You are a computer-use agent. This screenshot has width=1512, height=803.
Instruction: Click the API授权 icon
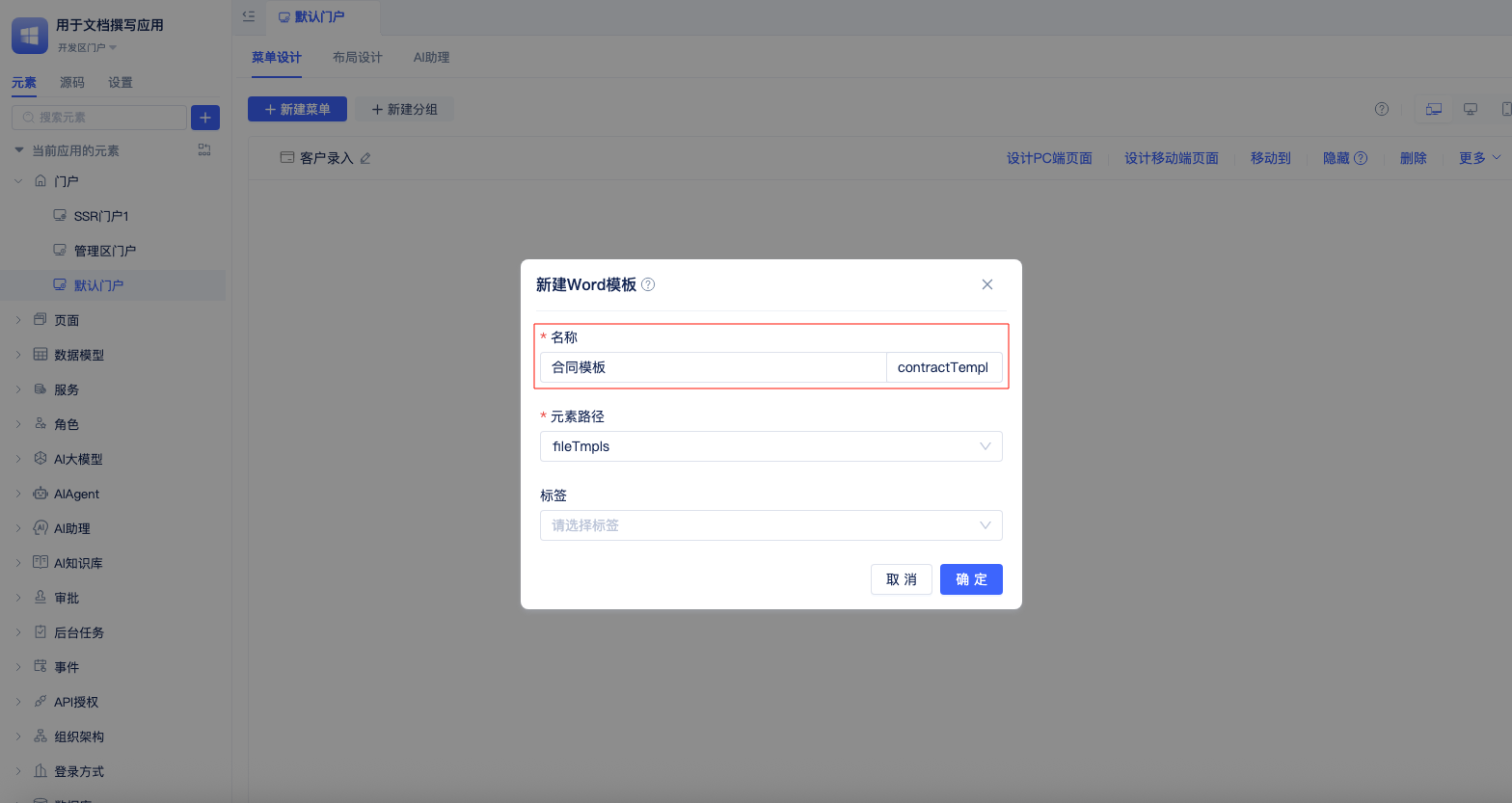[x=40, y=701]
